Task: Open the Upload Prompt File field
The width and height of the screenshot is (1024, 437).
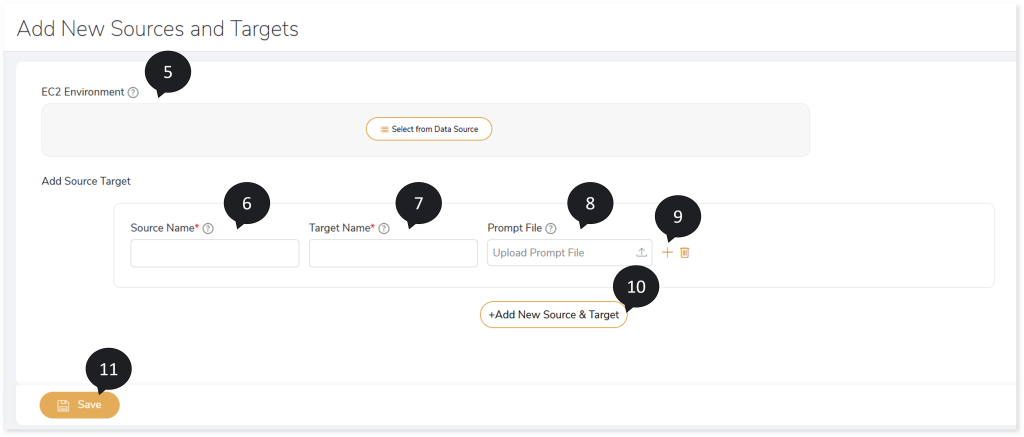Action: click(x=569, y=253)
